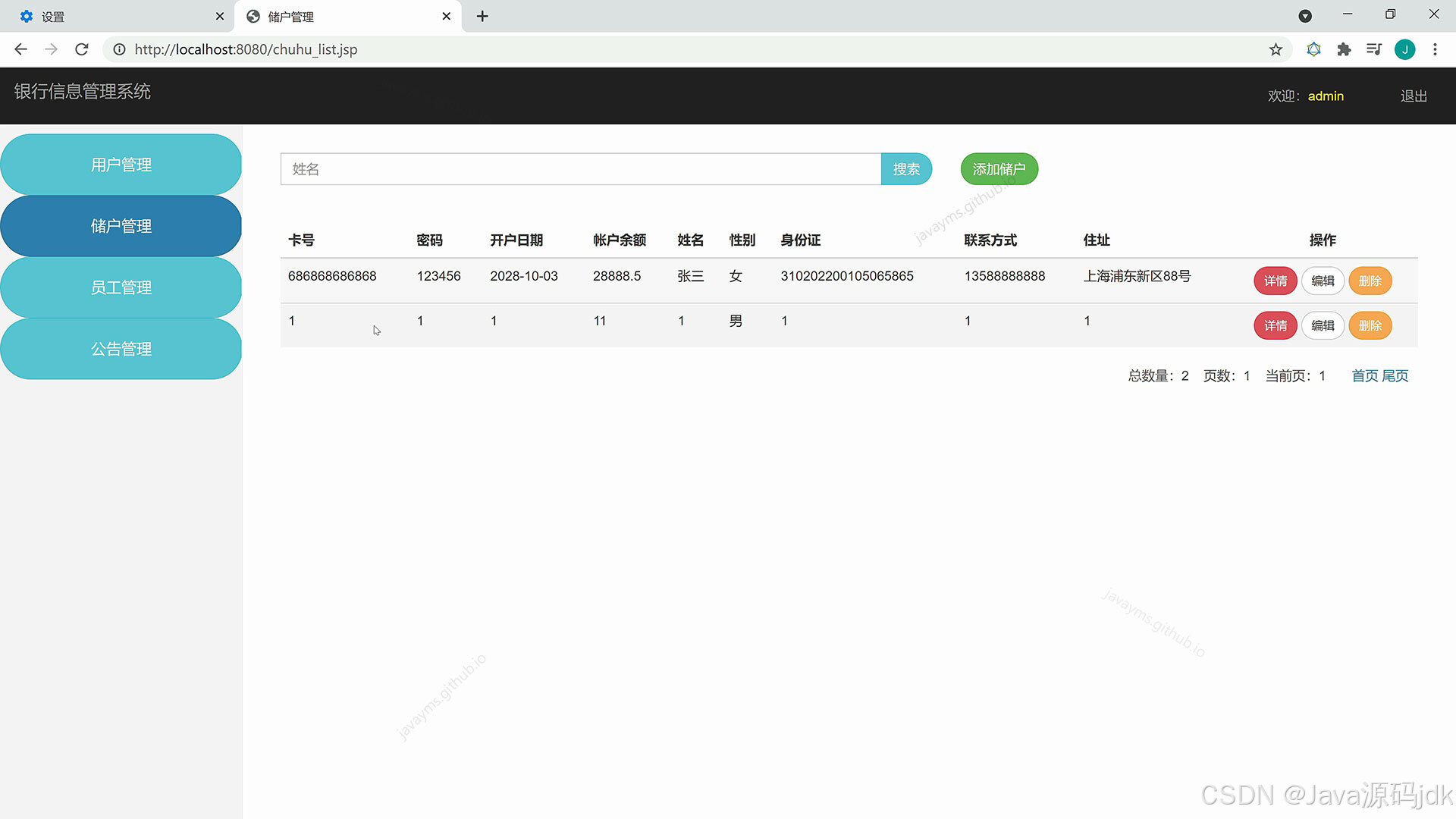Click the 总数量: 2 text

pos(1158,376)
